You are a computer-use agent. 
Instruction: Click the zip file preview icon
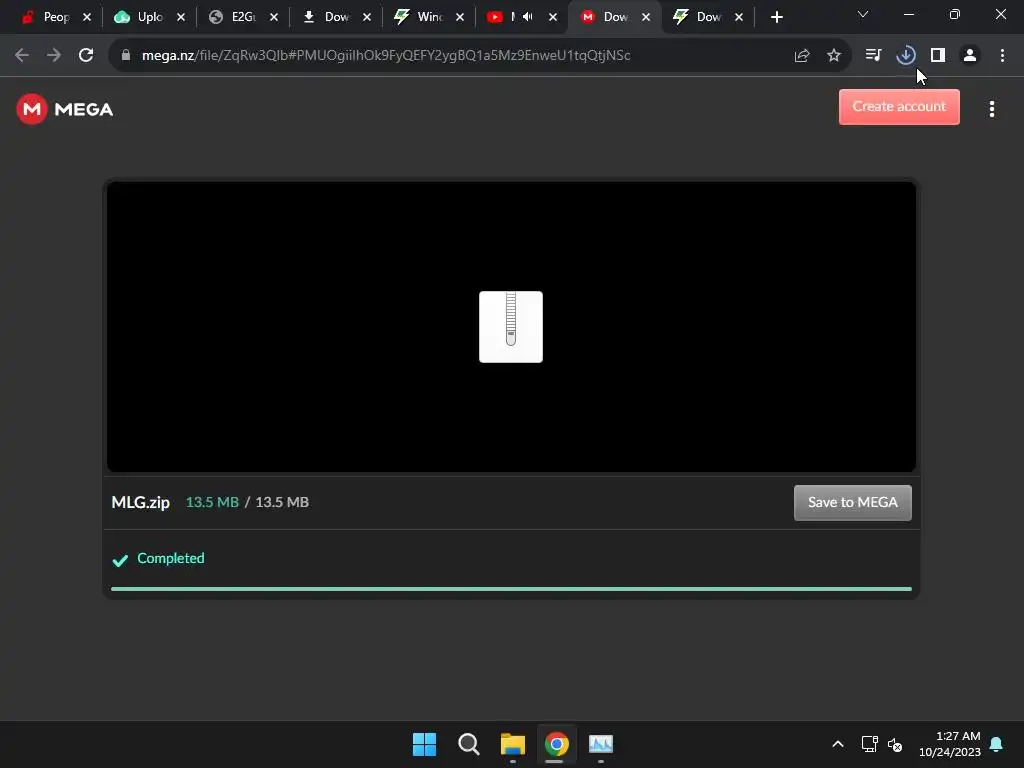click(511, 327)
